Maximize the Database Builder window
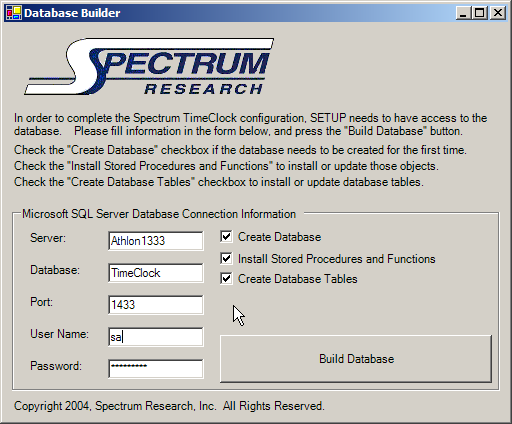This screenshot has width=512, height=424. pyautogui.click(x=480, y=13)
